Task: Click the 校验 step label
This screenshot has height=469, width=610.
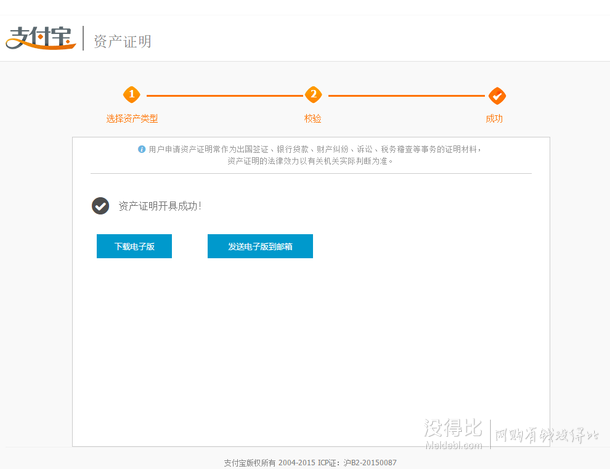Action: [313, 119]
